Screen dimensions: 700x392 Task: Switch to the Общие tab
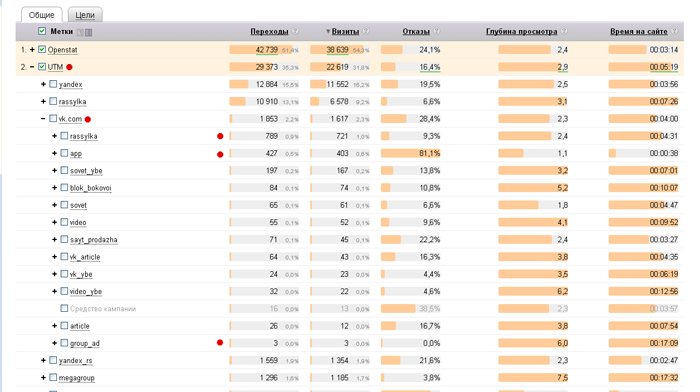click(x=42, y=15)
